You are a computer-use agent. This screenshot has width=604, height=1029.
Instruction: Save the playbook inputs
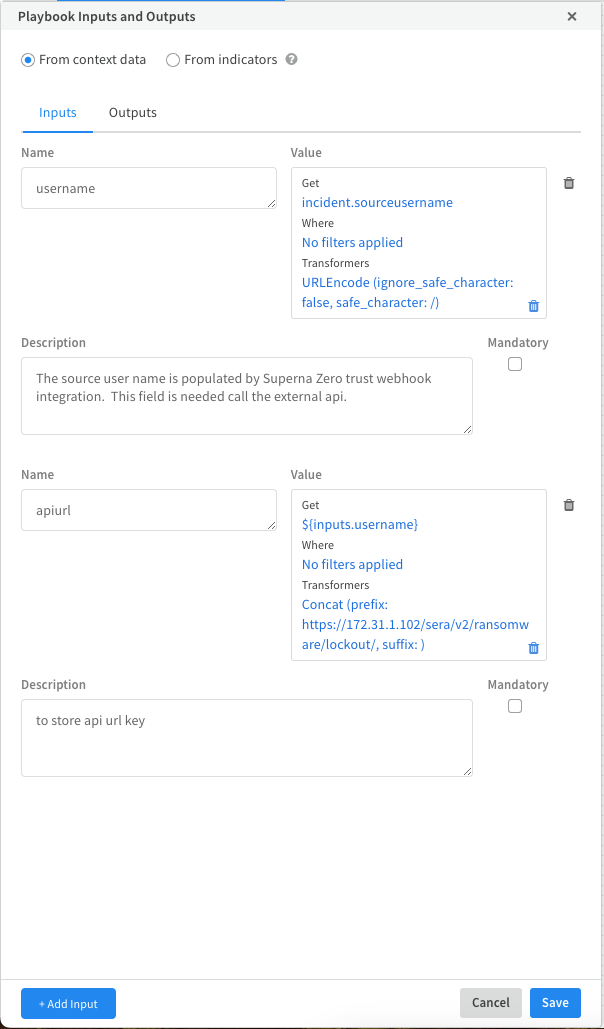tap(555, 1002)
